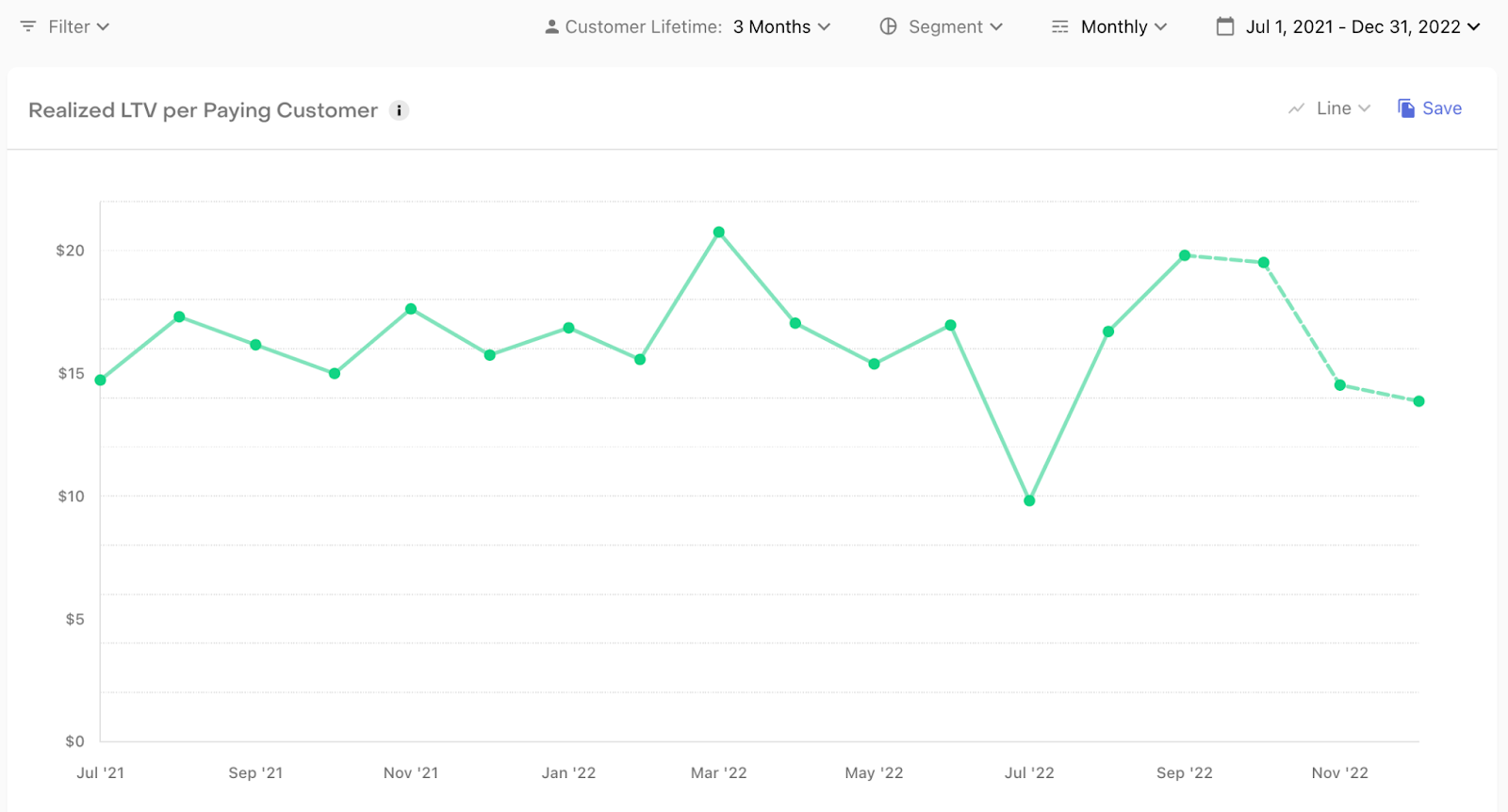Click the Save document icon
The image size is (1508, 812).
(x=1406, y=108)
